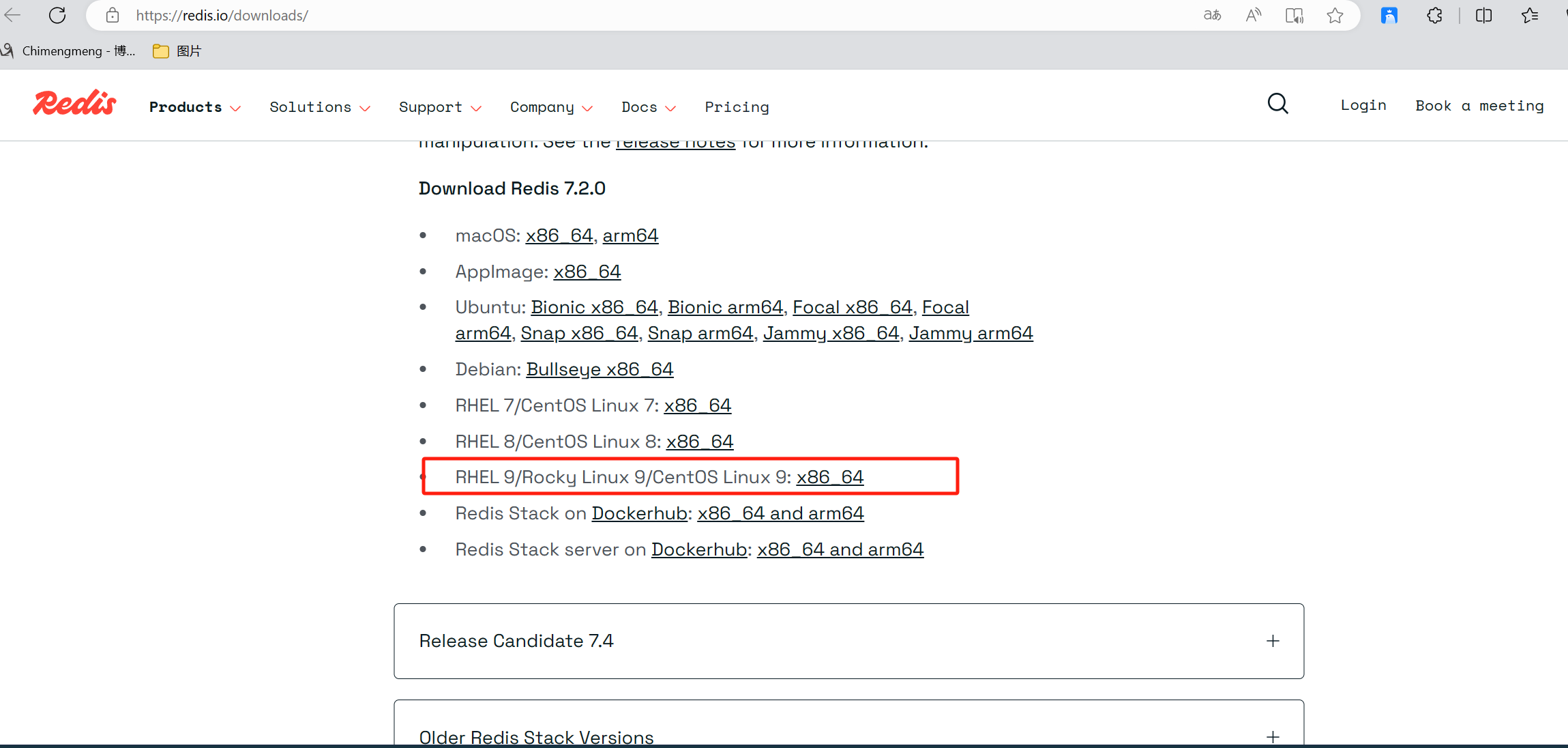The height and width of the screenshot is (748, 1568).
Task: Expand the Solutions menu
Action: pyautogui.click(x=320, y=107)
